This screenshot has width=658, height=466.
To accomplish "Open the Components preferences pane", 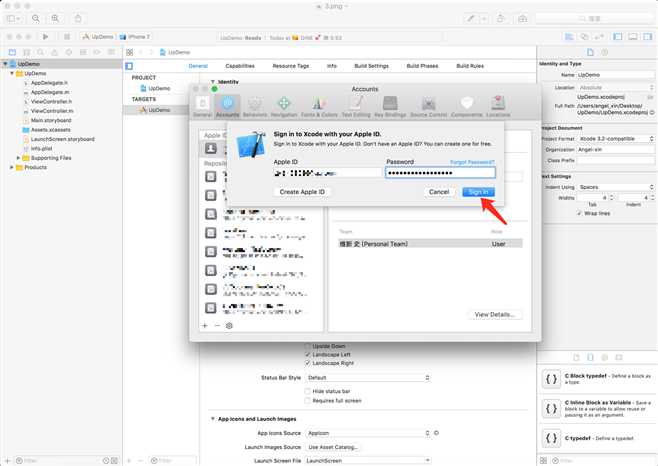I will click(467, 106).
